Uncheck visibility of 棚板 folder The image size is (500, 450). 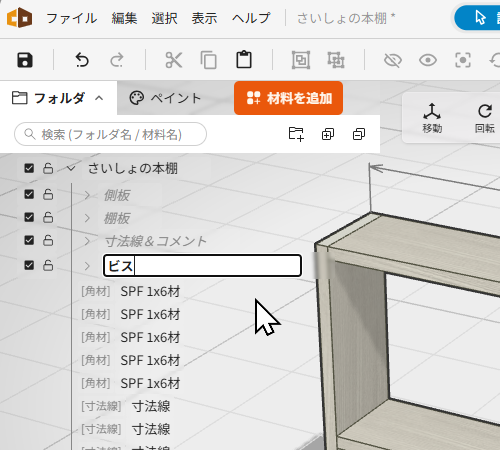[x=29, y=217]
